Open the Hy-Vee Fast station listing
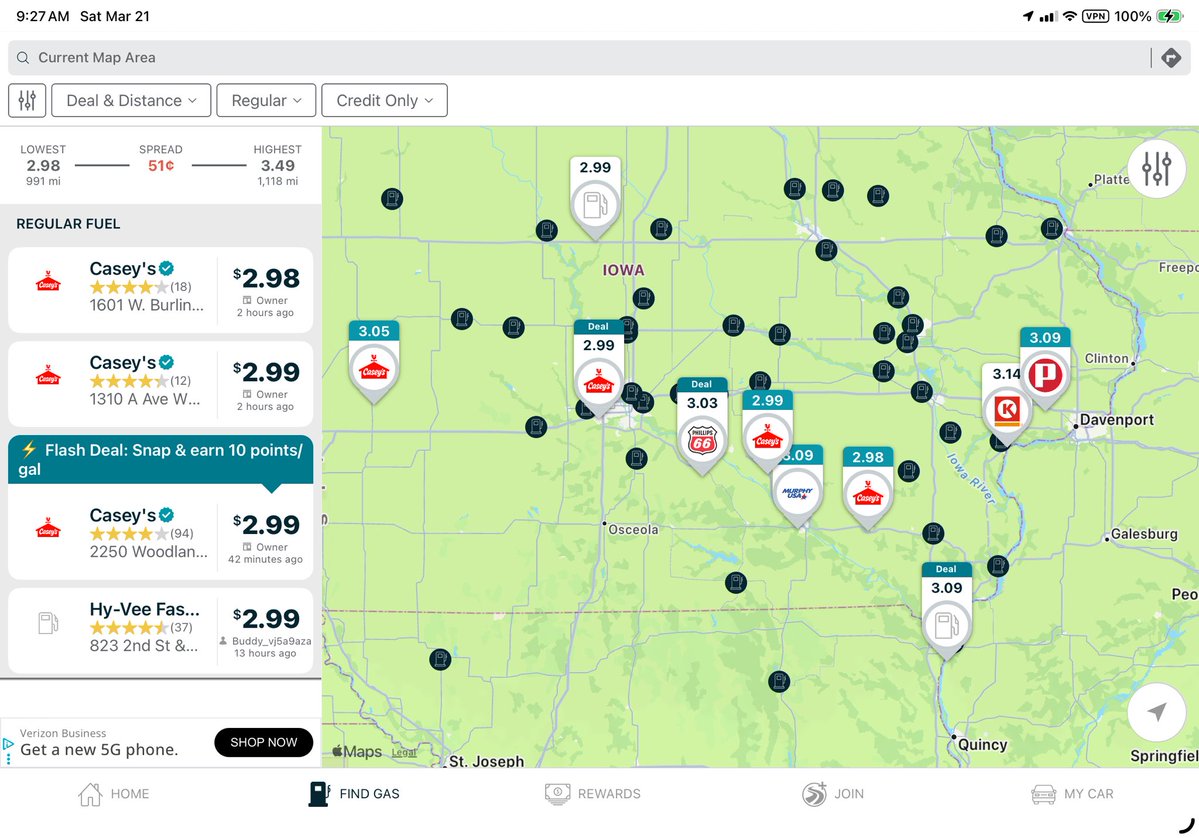Image resolution: width=1199 pixels, height=838 pixels. 161,630
